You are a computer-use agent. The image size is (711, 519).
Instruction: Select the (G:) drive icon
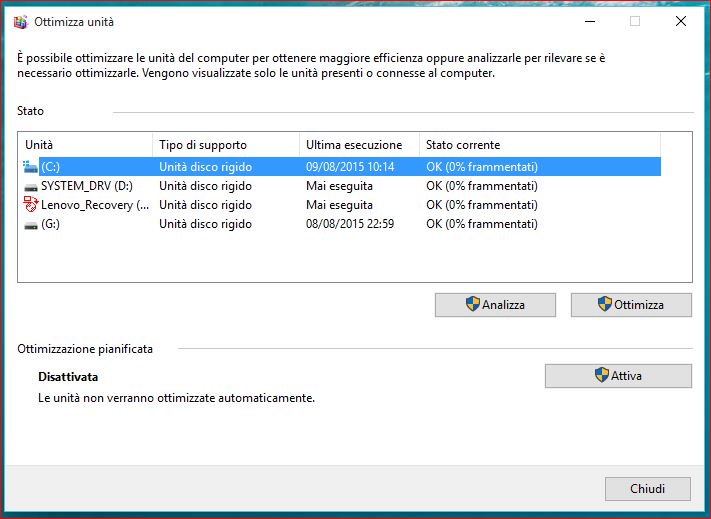30,224
